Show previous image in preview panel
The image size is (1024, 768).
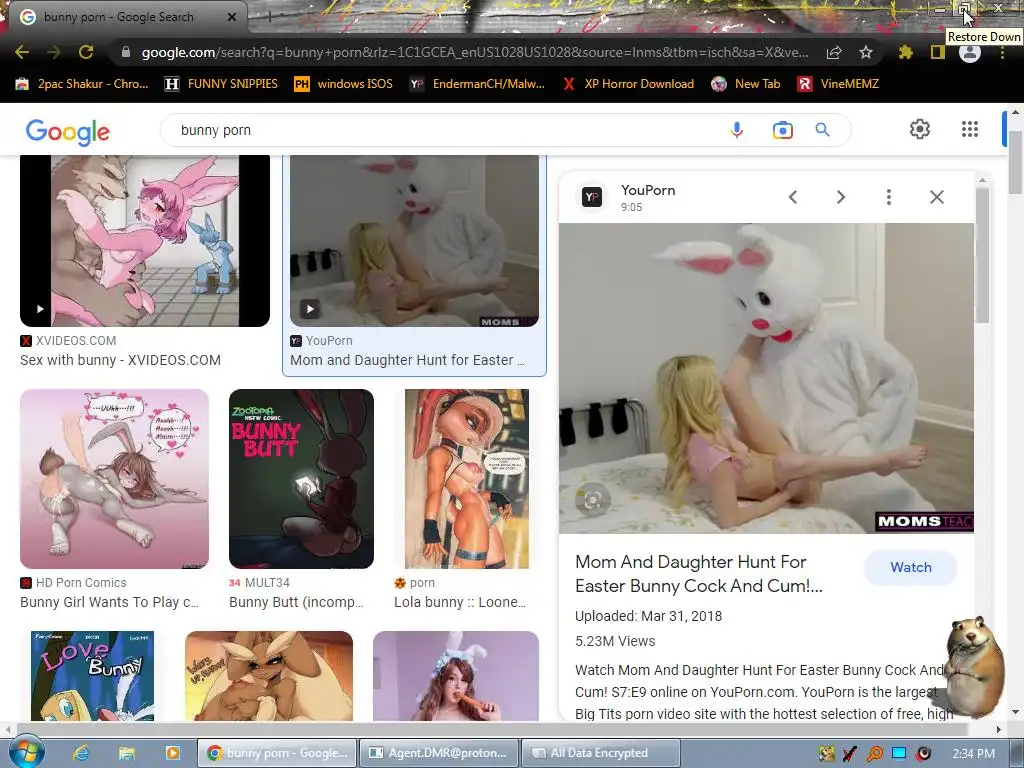pyautogui.click(x=793, y=197)
